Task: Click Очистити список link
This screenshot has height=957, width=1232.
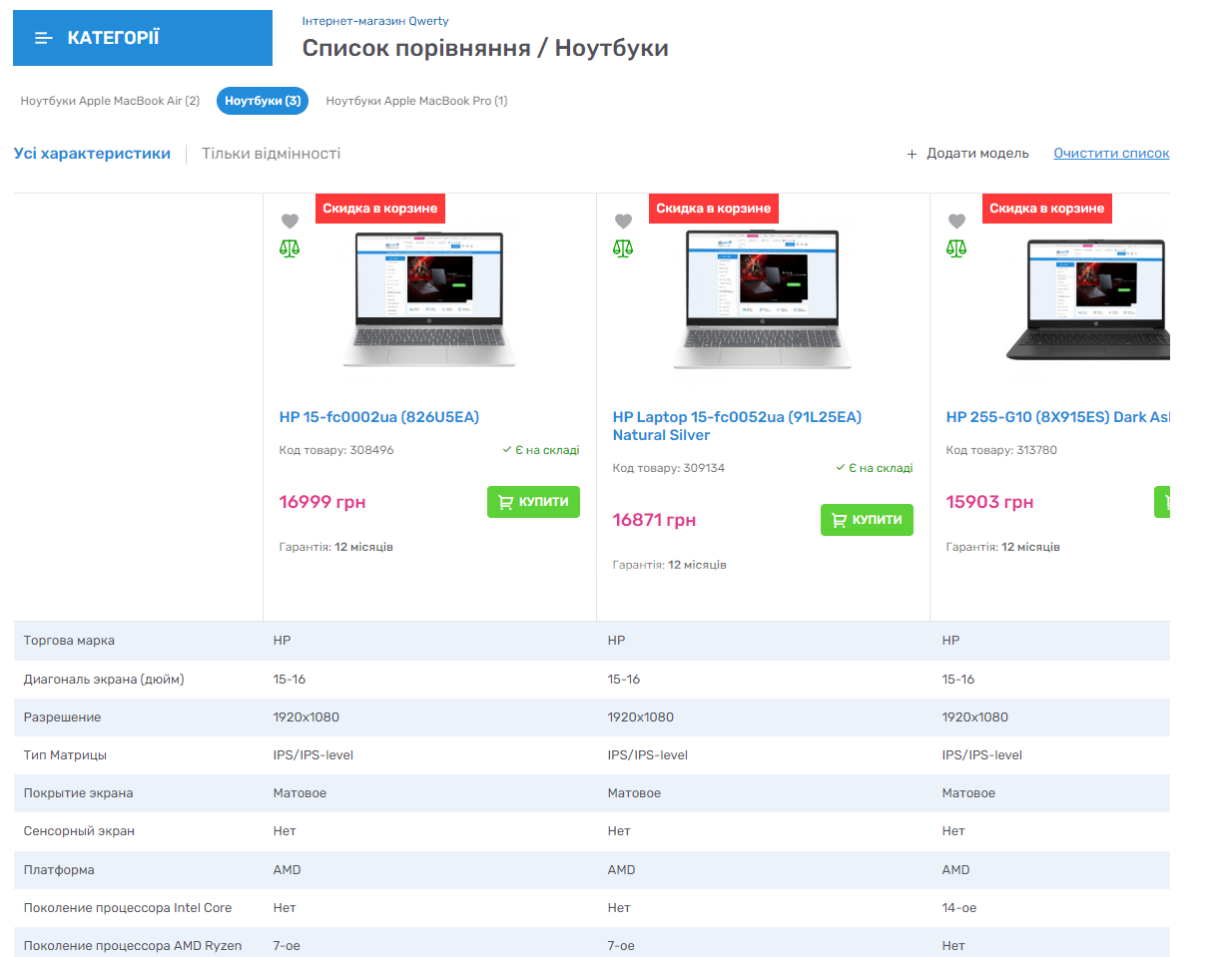Action: [1111, 154]
